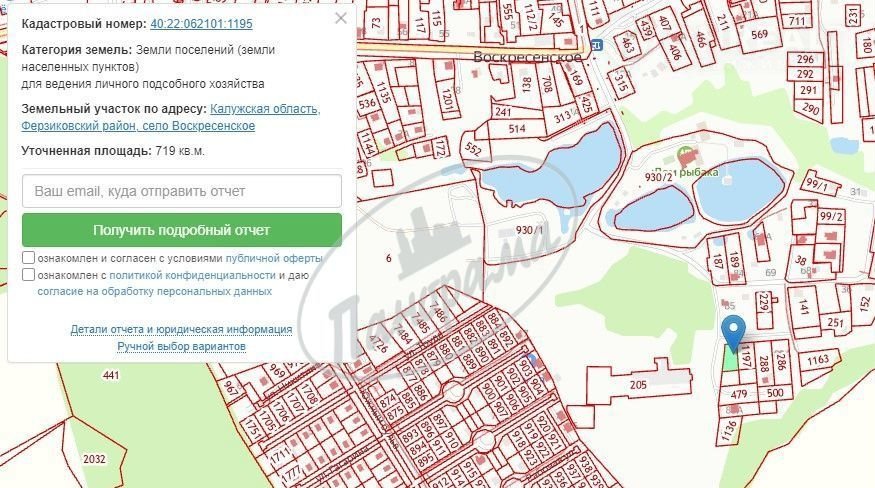Click parcel 205 on the map

(x=638, y=385)
